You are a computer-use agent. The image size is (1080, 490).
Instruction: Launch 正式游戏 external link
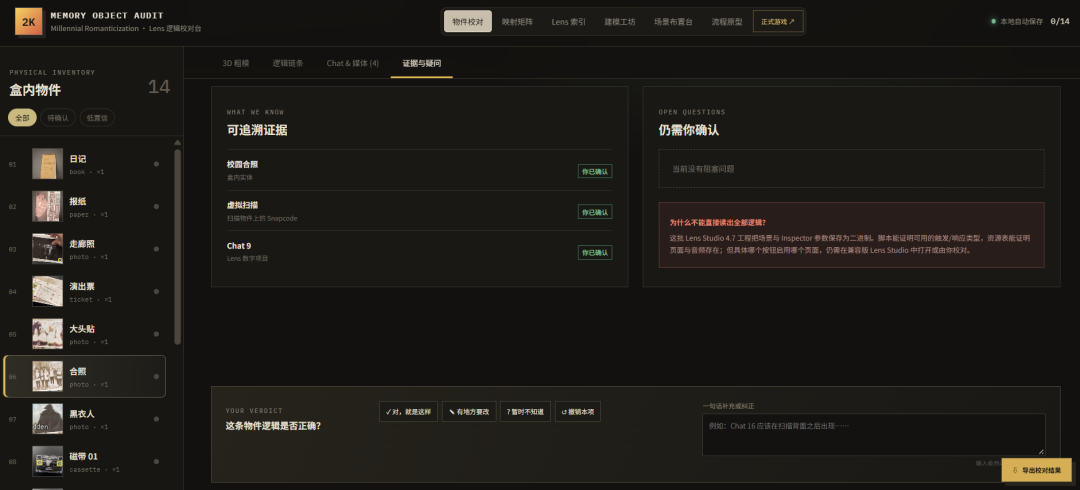pos(778,21)
